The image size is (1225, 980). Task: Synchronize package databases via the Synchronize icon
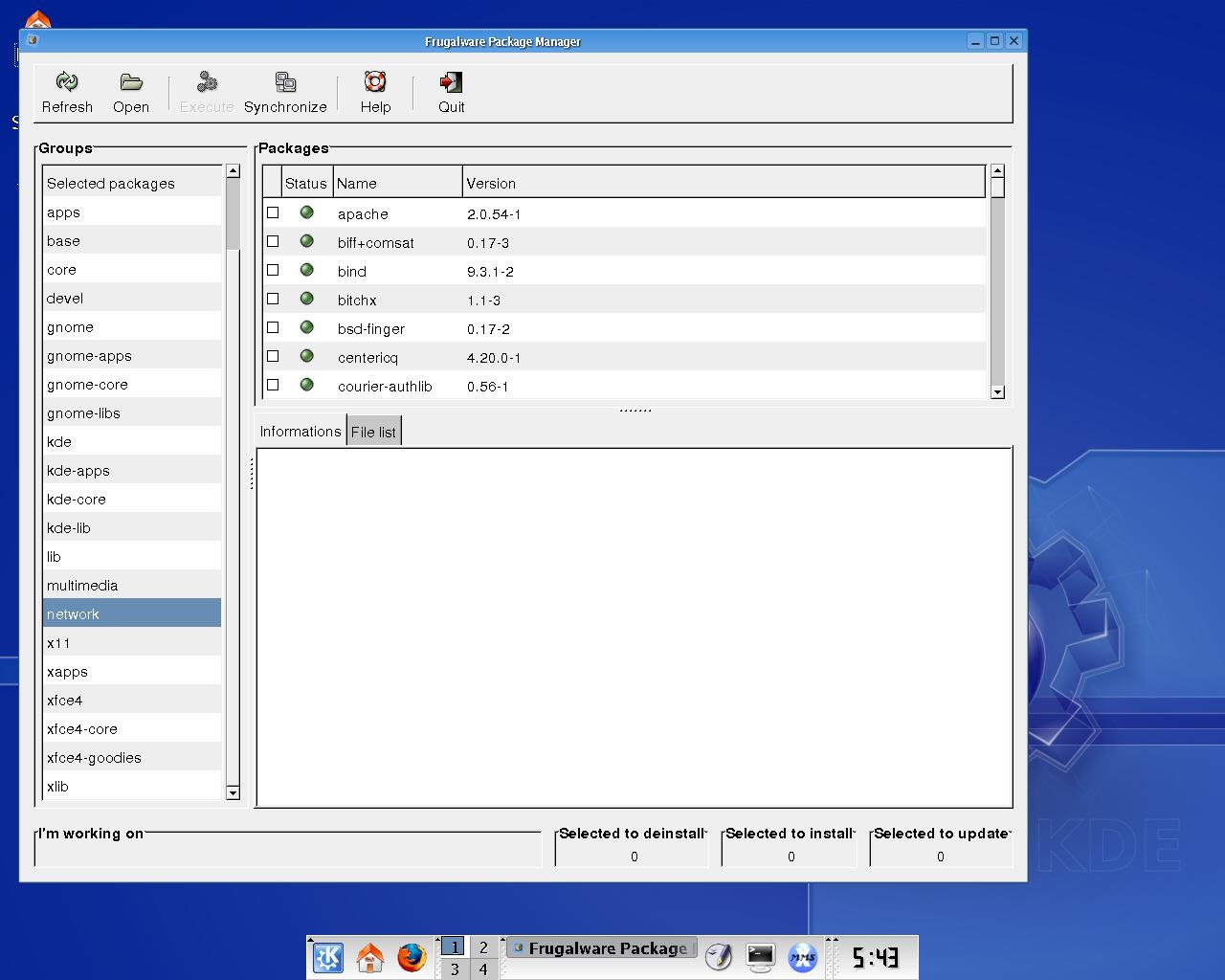click(285, 82)
